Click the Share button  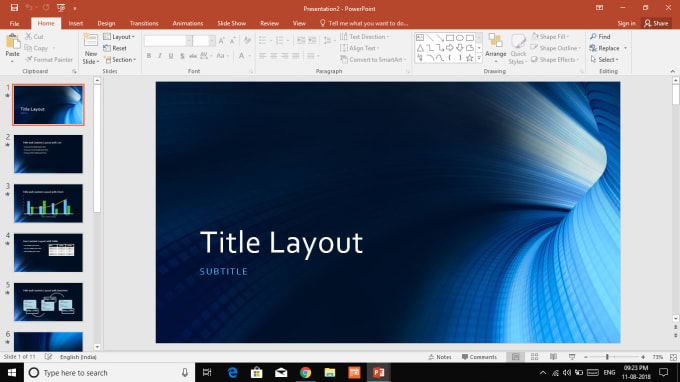657,23
